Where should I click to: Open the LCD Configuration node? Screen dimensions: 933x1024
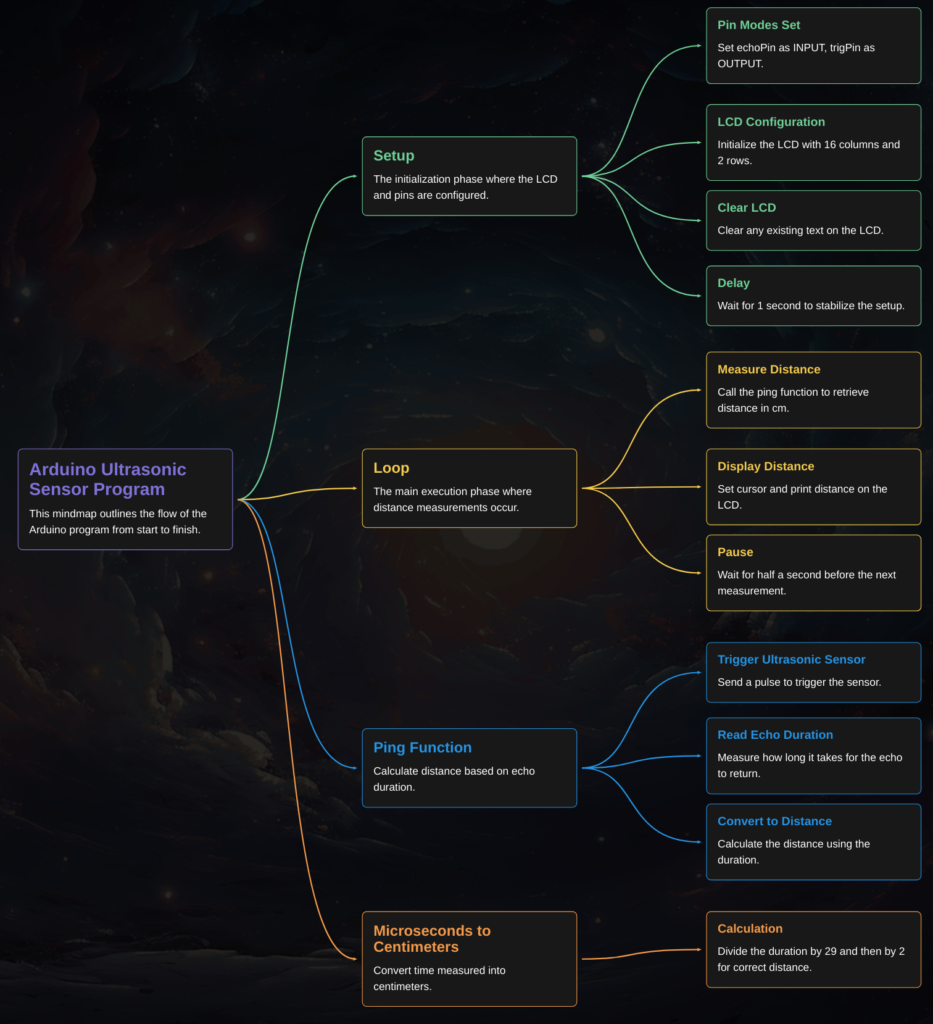tap(812, 142)
